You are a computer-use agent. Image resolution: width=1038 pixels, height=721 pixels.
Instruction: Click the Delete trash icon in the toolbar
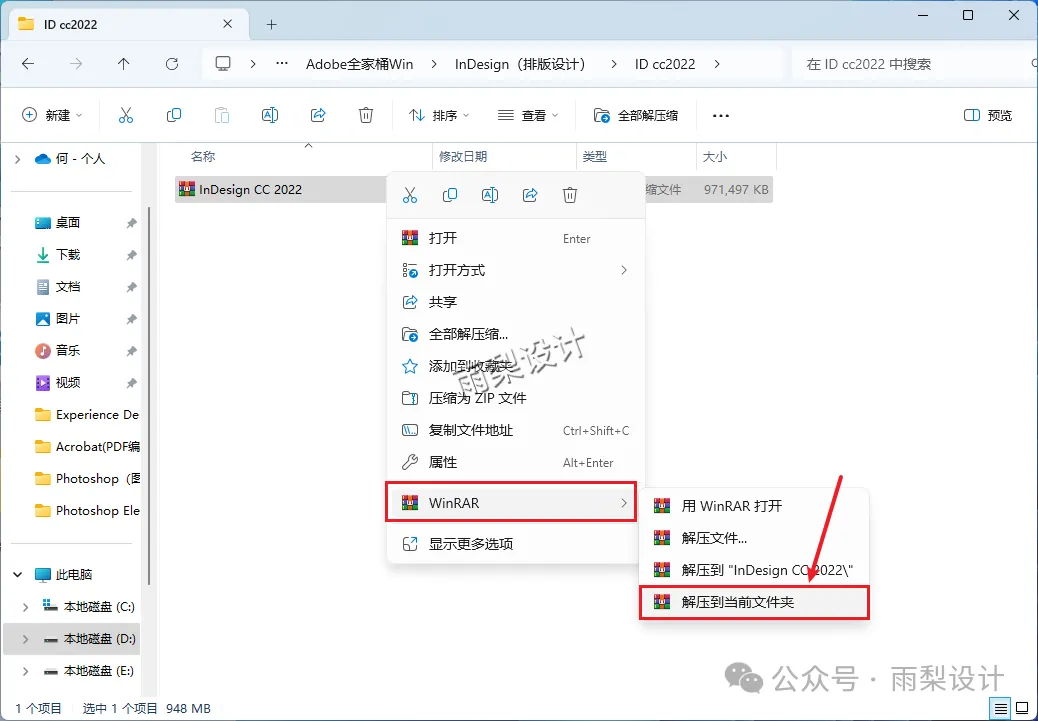[x=366, y=115]
